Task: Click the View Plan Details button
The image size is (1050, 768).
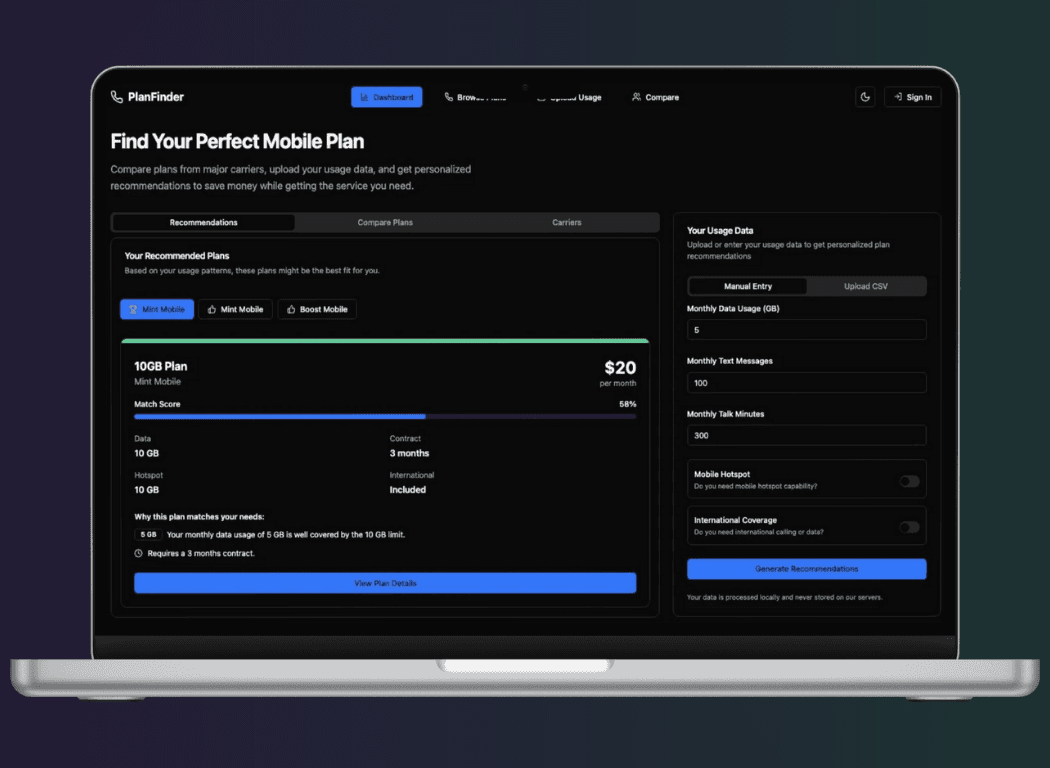Action: click(x=385, y=583)
